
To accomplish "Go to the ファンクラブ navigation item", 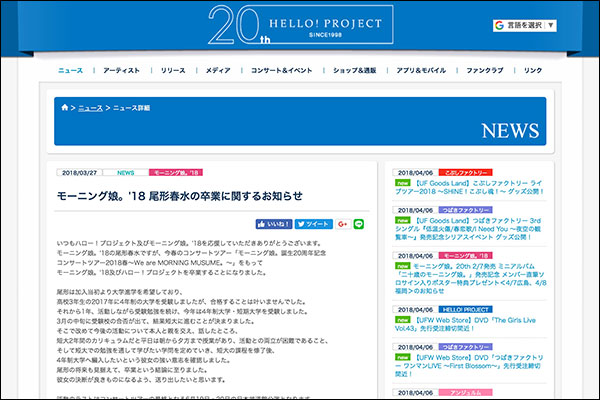I will coord(485,71).
